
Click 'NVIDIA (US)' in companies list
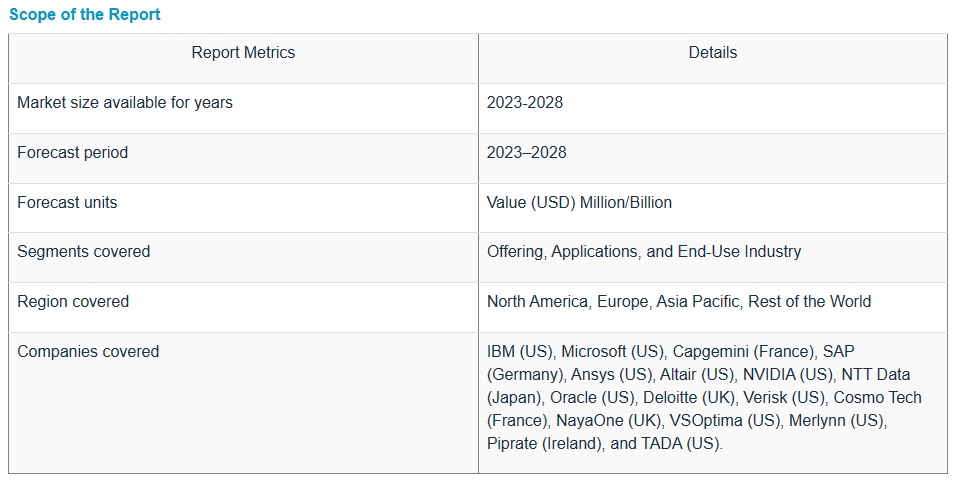click(787, 375)
